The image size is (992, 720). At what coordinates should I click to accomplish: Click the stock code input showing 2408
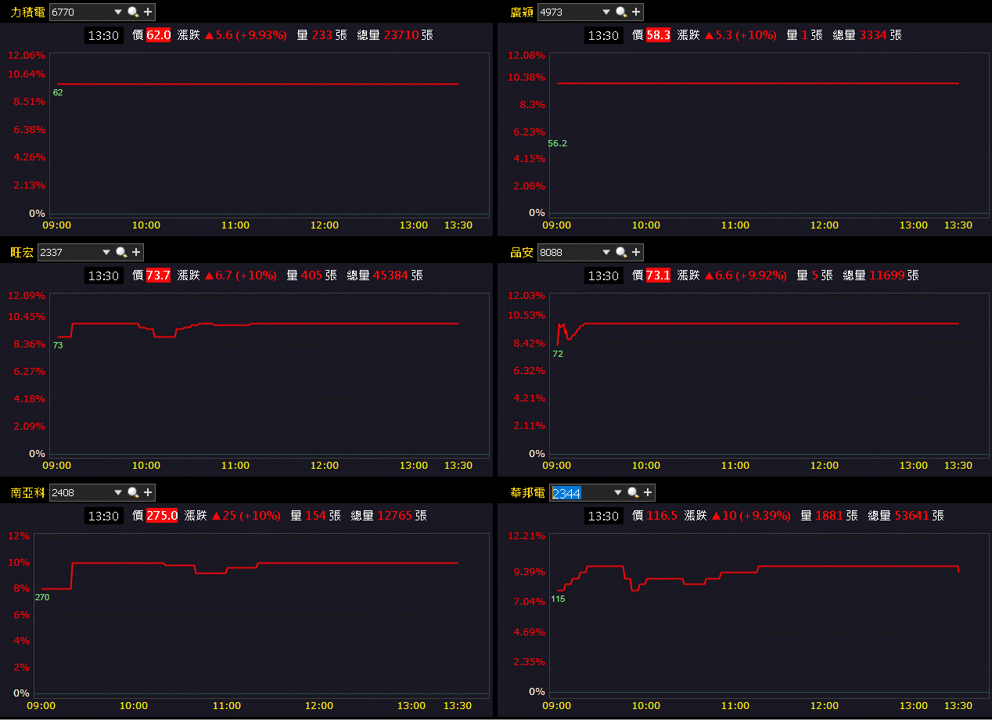[80, 492]
